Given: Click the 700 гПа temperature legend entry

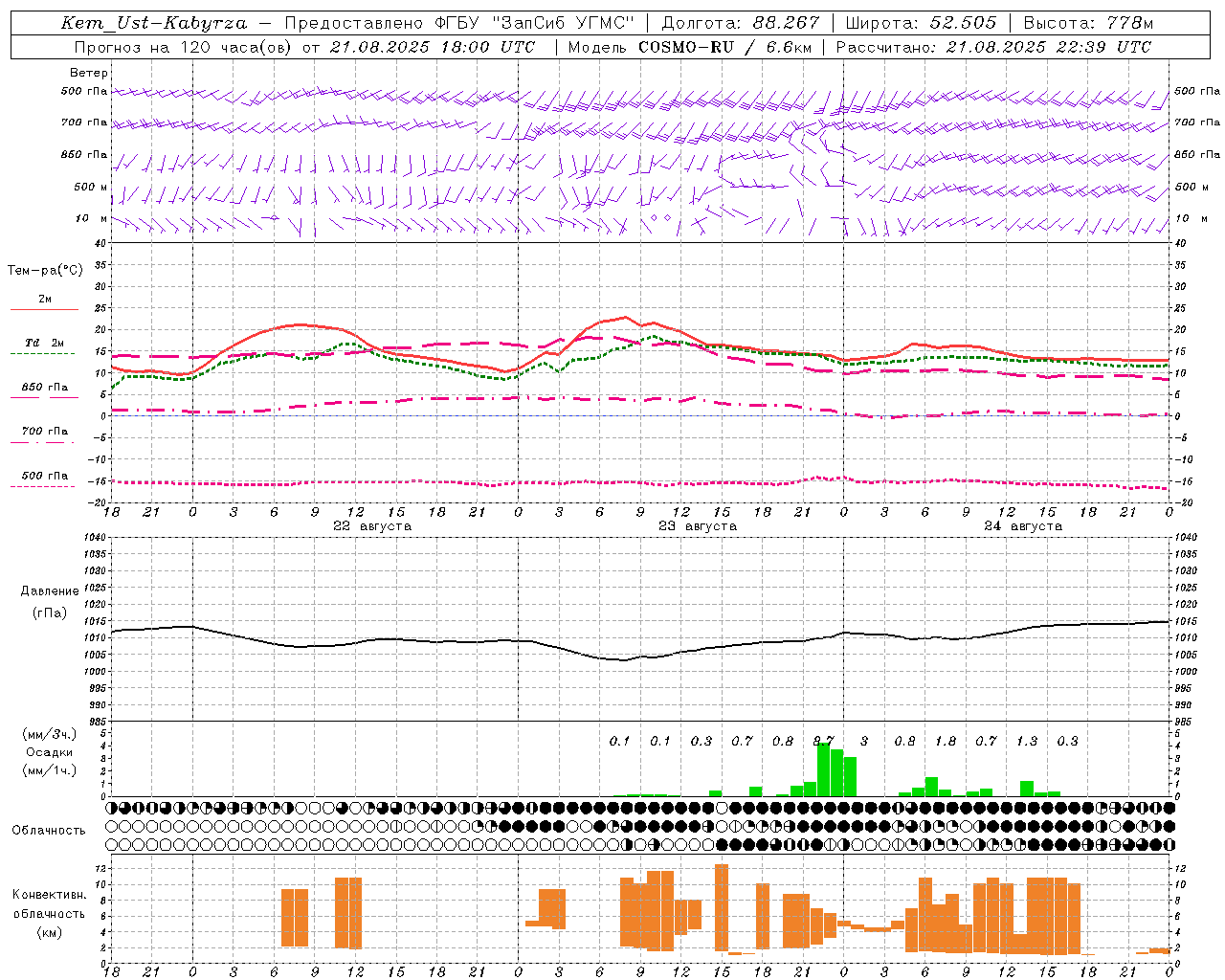Looking at the screenshot, I should pyautogui.click(x=45, y=431).
